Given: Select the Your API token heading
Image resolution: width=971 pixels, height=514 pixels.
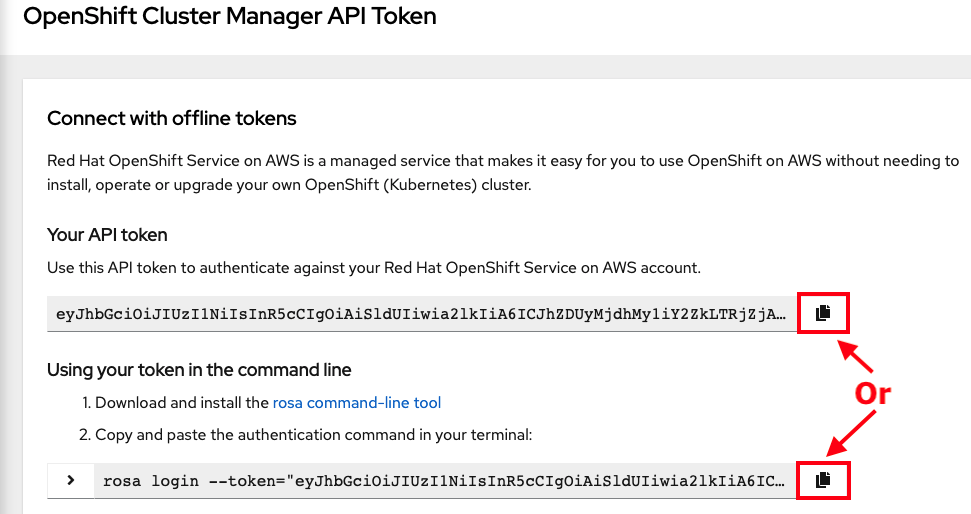Looking at the screenshot, I should pyautogui.click(x=107, y=235).
